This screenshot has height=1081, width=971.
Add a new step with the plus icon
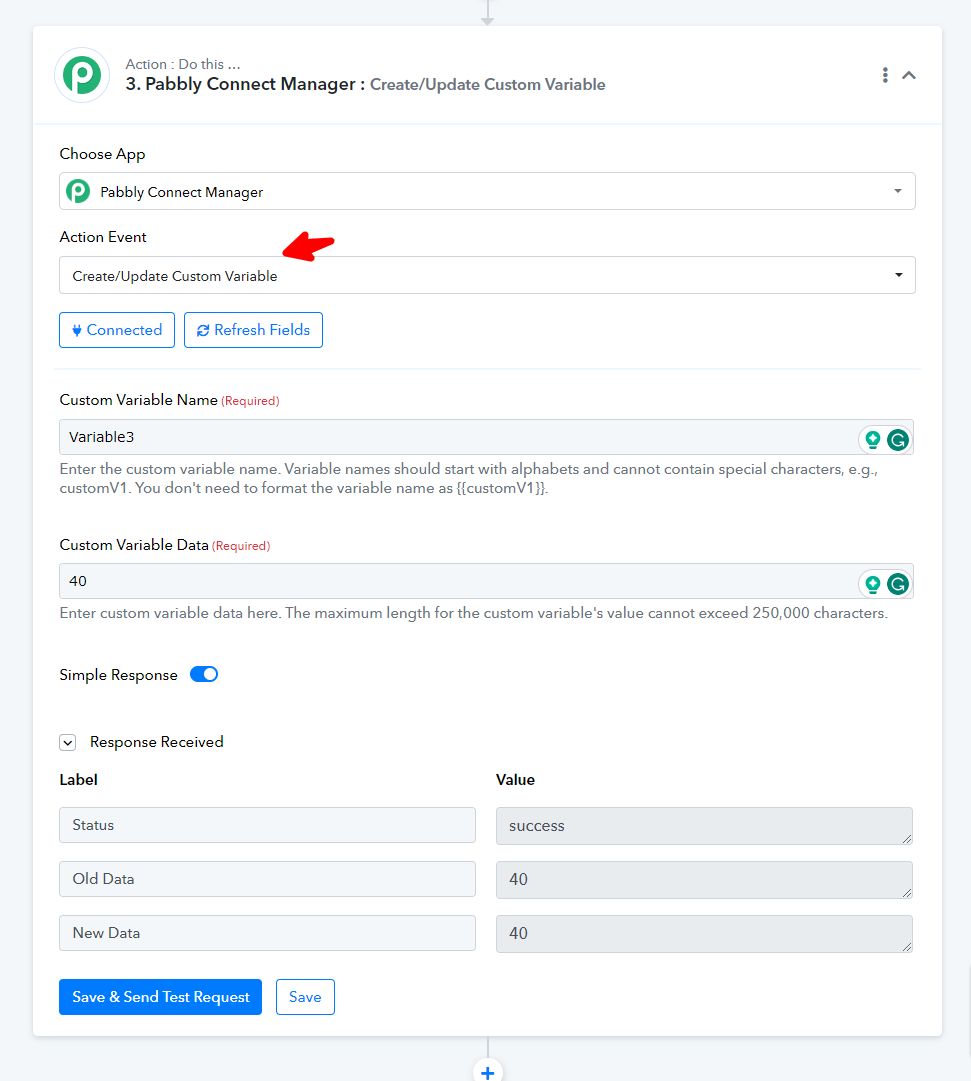click(x=488, y=1072)
